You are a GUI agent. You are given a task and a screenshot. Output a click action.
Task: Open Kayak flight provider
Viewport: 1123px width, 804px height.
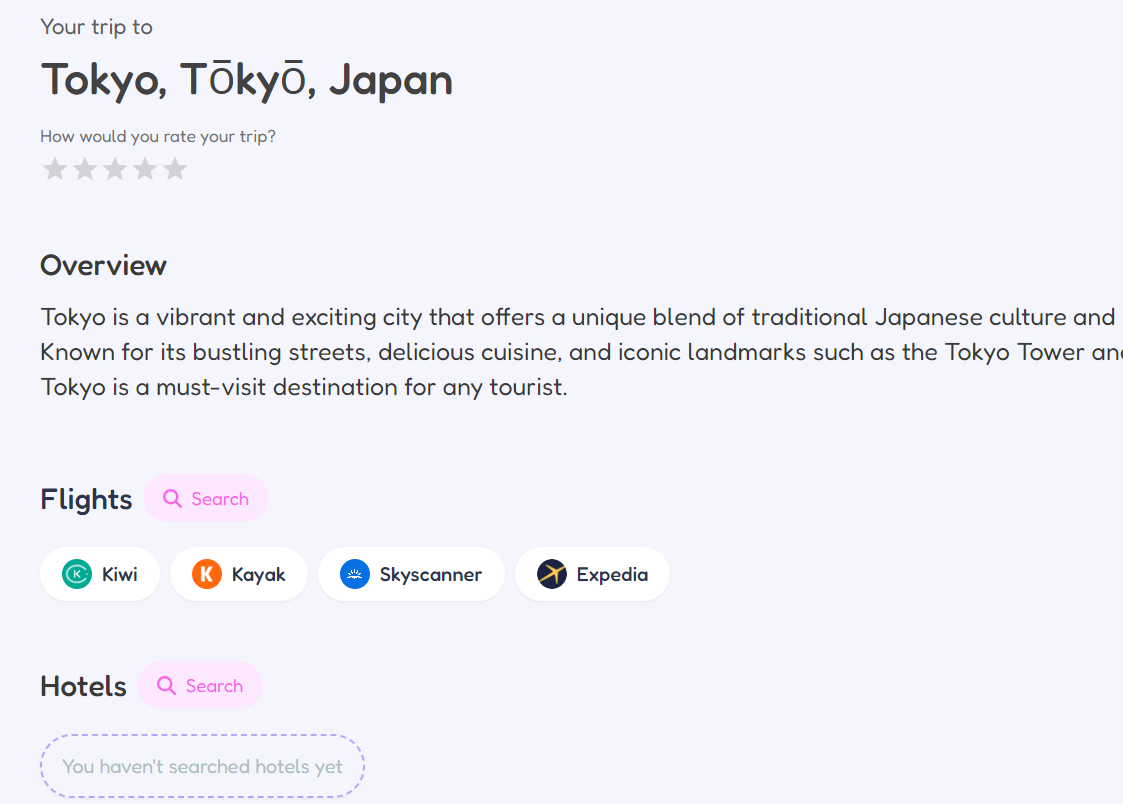click(239, 574)
